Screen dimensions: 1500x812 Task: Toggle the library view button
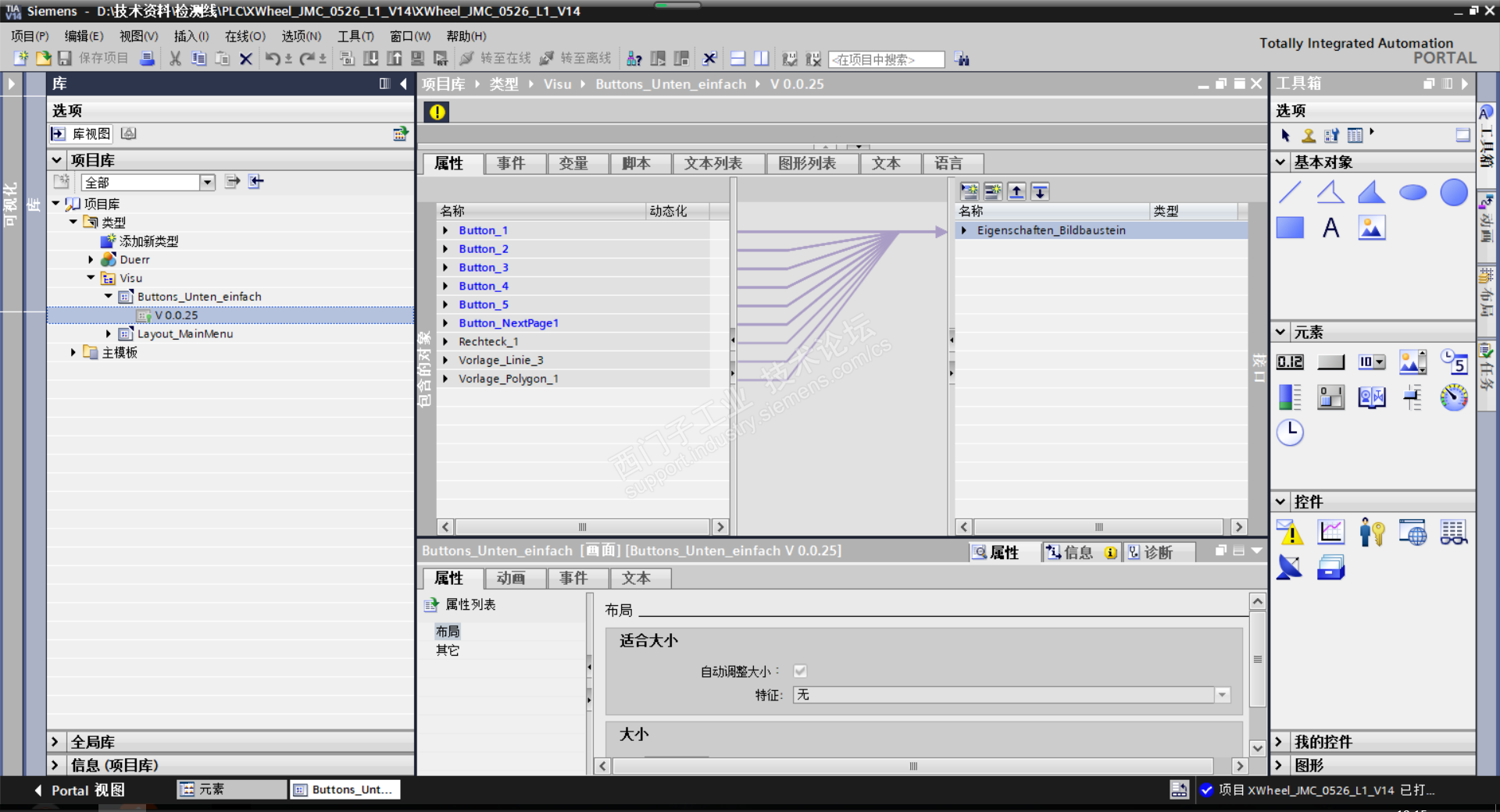[x=81, y=134]
